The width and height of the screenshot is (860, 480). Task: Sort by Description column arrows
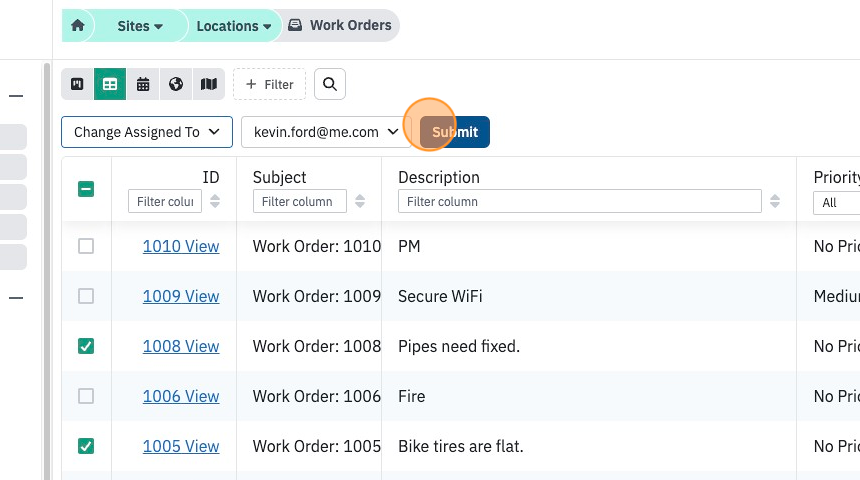point(775,201)
